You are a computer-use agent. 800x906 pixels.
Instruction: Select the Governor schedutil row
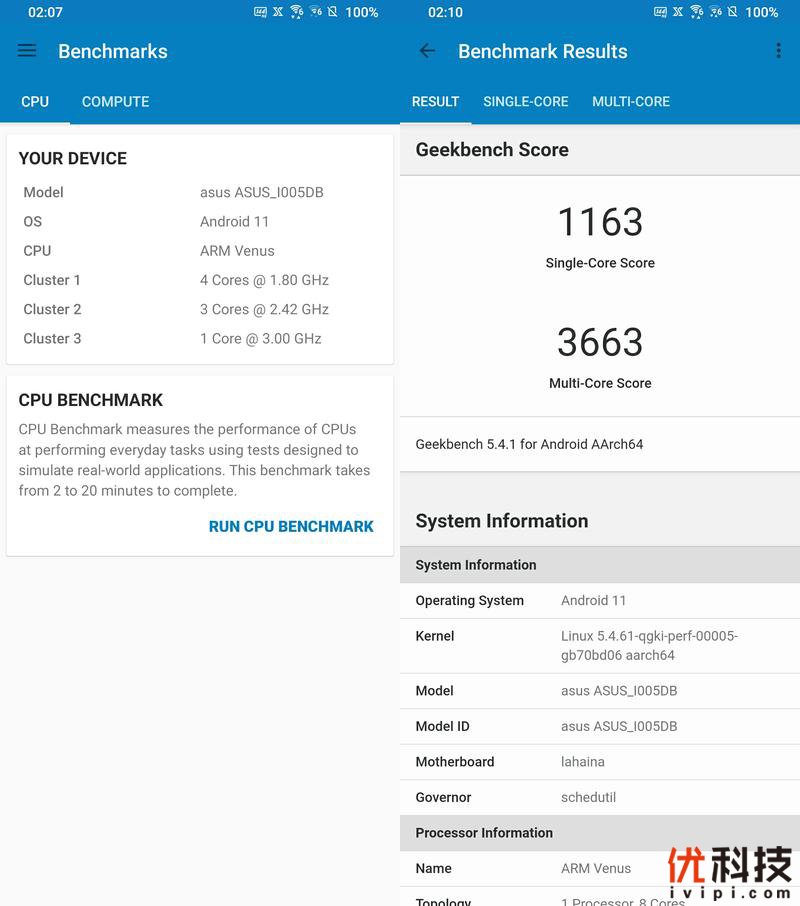click(x=600, y=797)
